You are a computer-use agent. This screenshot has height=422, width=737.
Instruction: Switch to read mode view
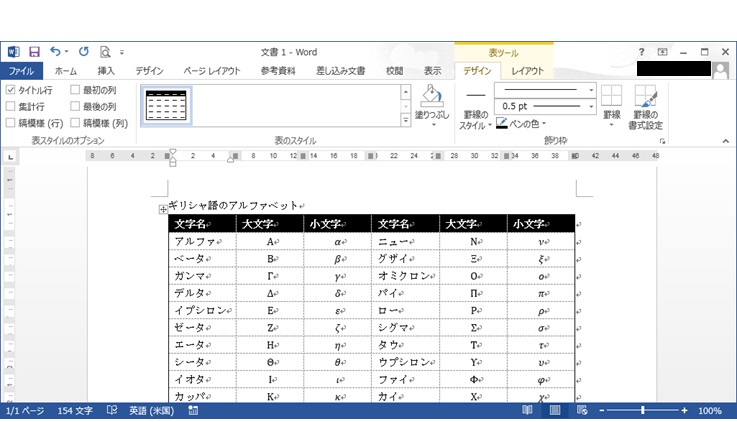(527, 410)
